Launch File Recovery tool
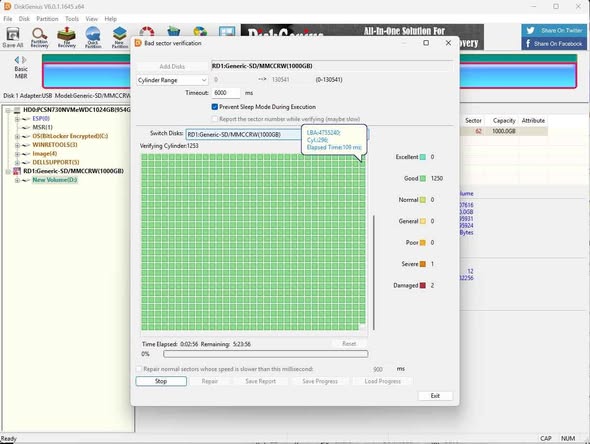Screen dimensions: 590x444 [66, 38]
